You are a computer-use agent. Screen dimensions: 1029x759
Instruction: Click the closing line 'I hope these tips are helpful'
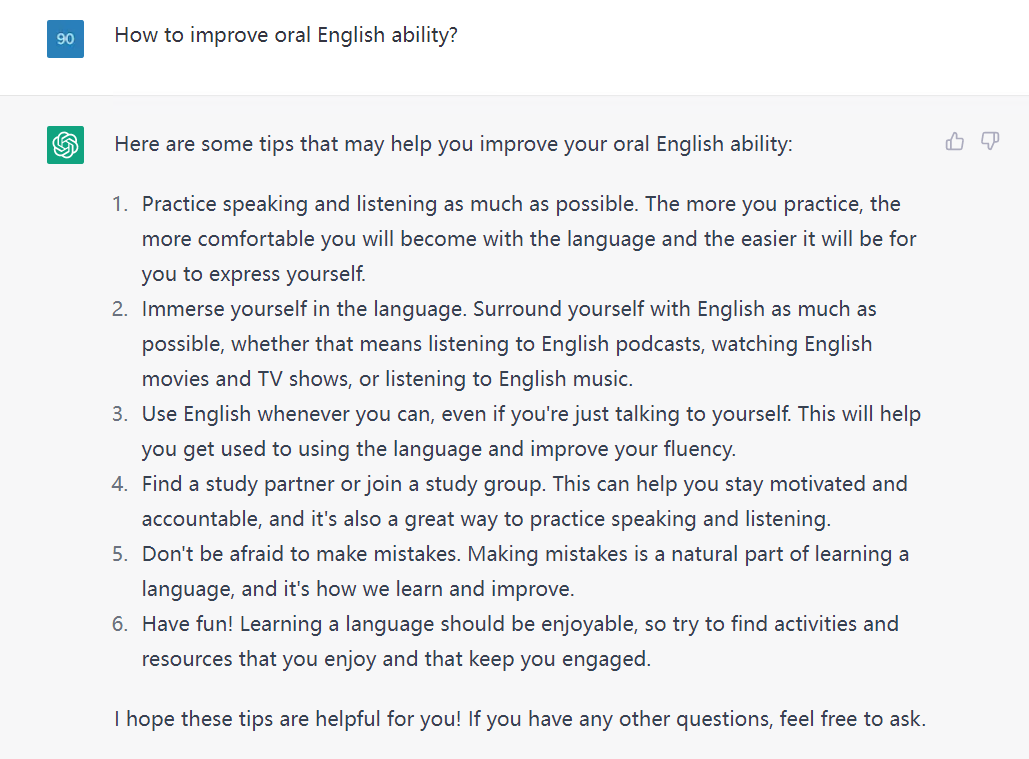tap(520, 719)
